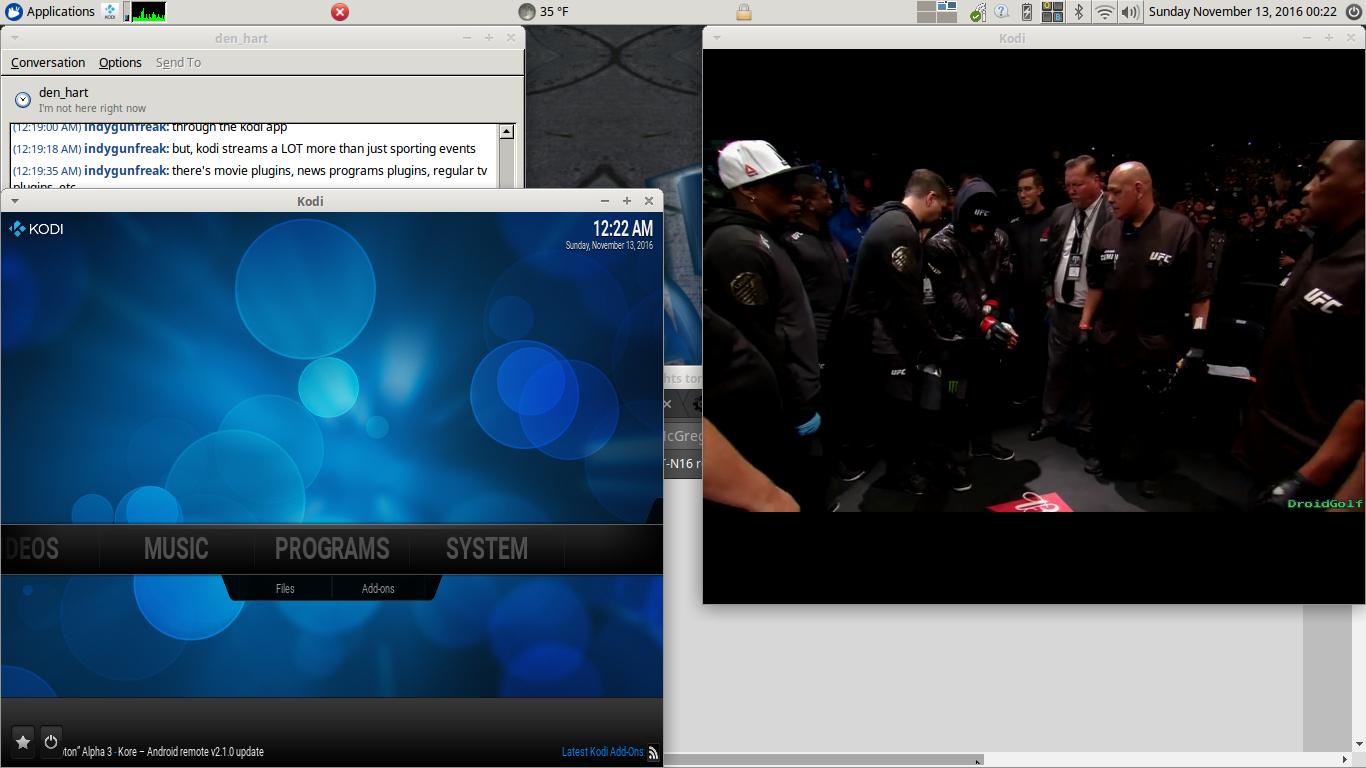1366x768 pixels.
Task: Open window menu arrow of Kodi video window
Action: point(717,38)
